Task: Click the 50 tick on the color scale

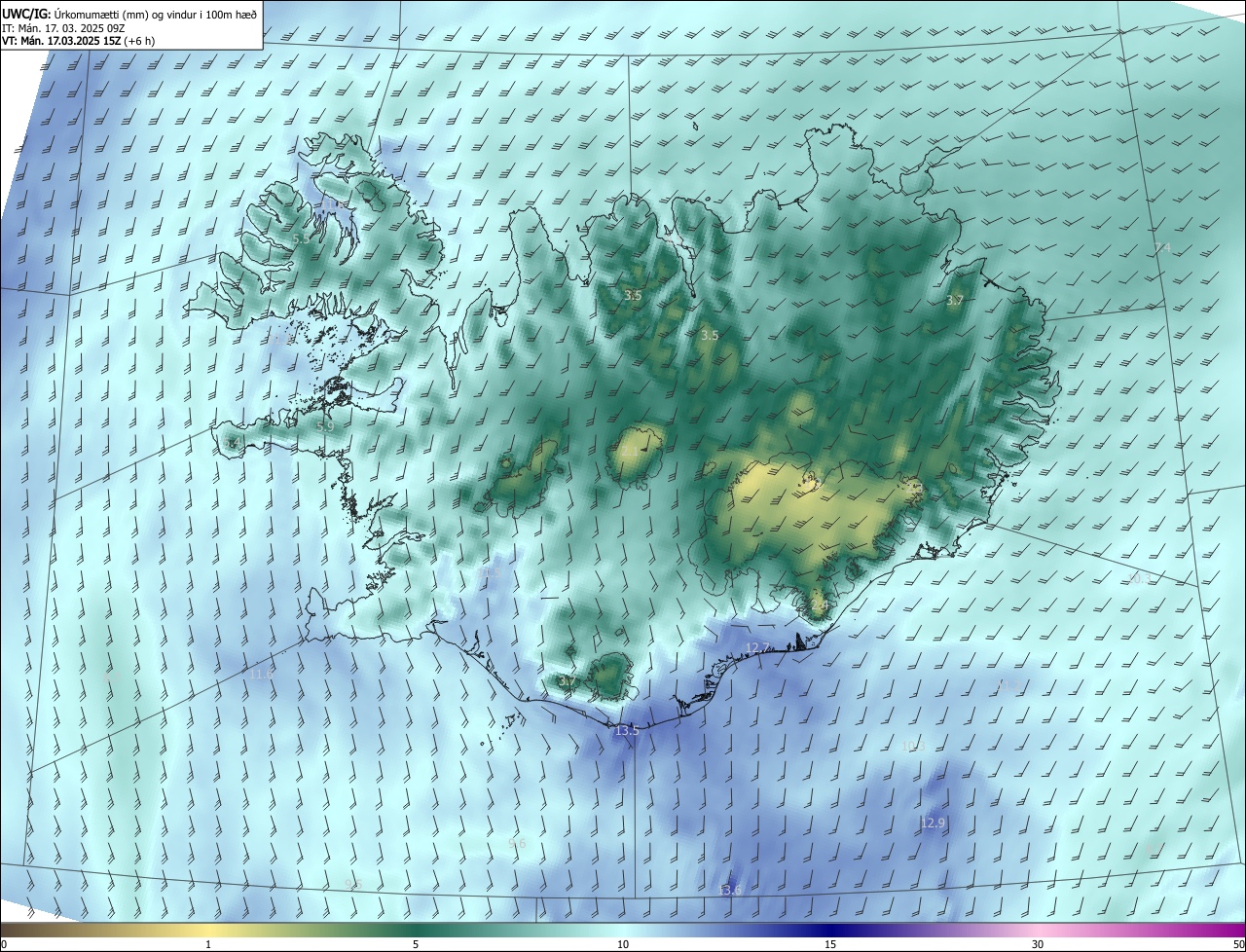Action: 1238,944
